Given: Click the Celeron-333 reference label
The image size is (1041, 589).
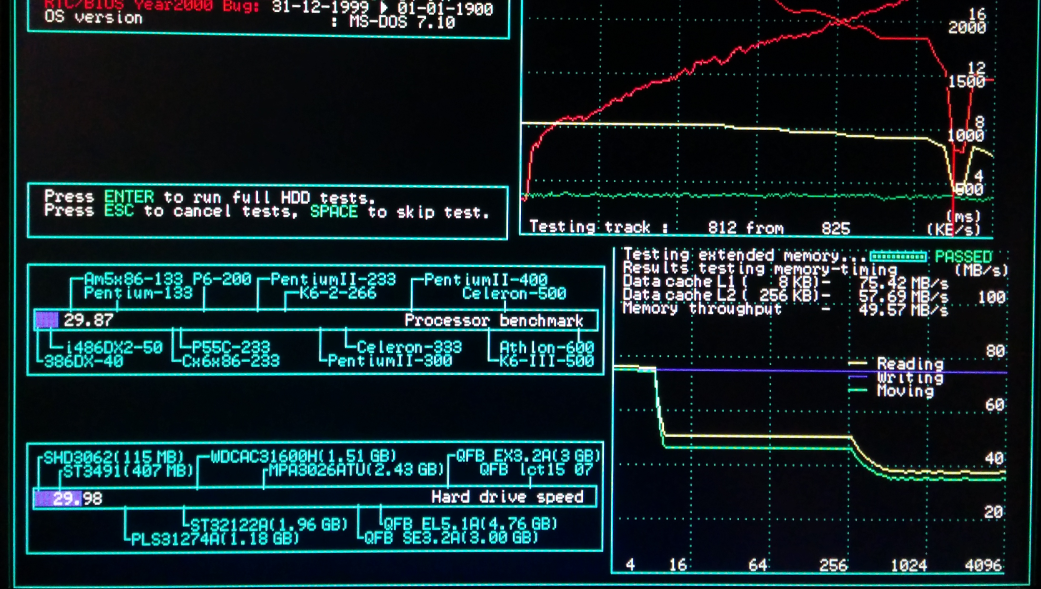Looking at the screenshot, I should [x=409, y=347].
